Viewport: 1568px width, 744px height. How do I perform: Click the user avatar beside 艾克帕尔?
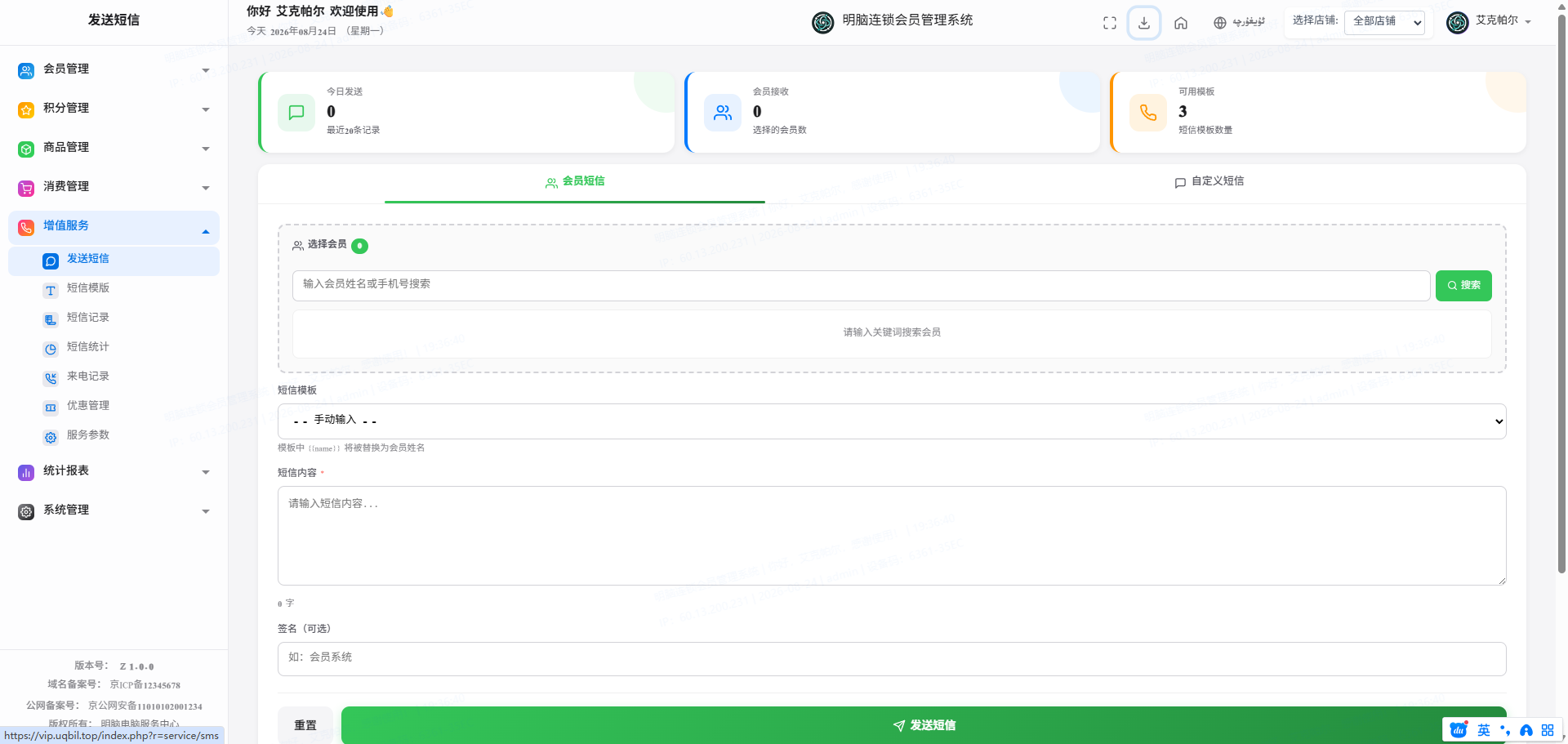(1458, 23)
